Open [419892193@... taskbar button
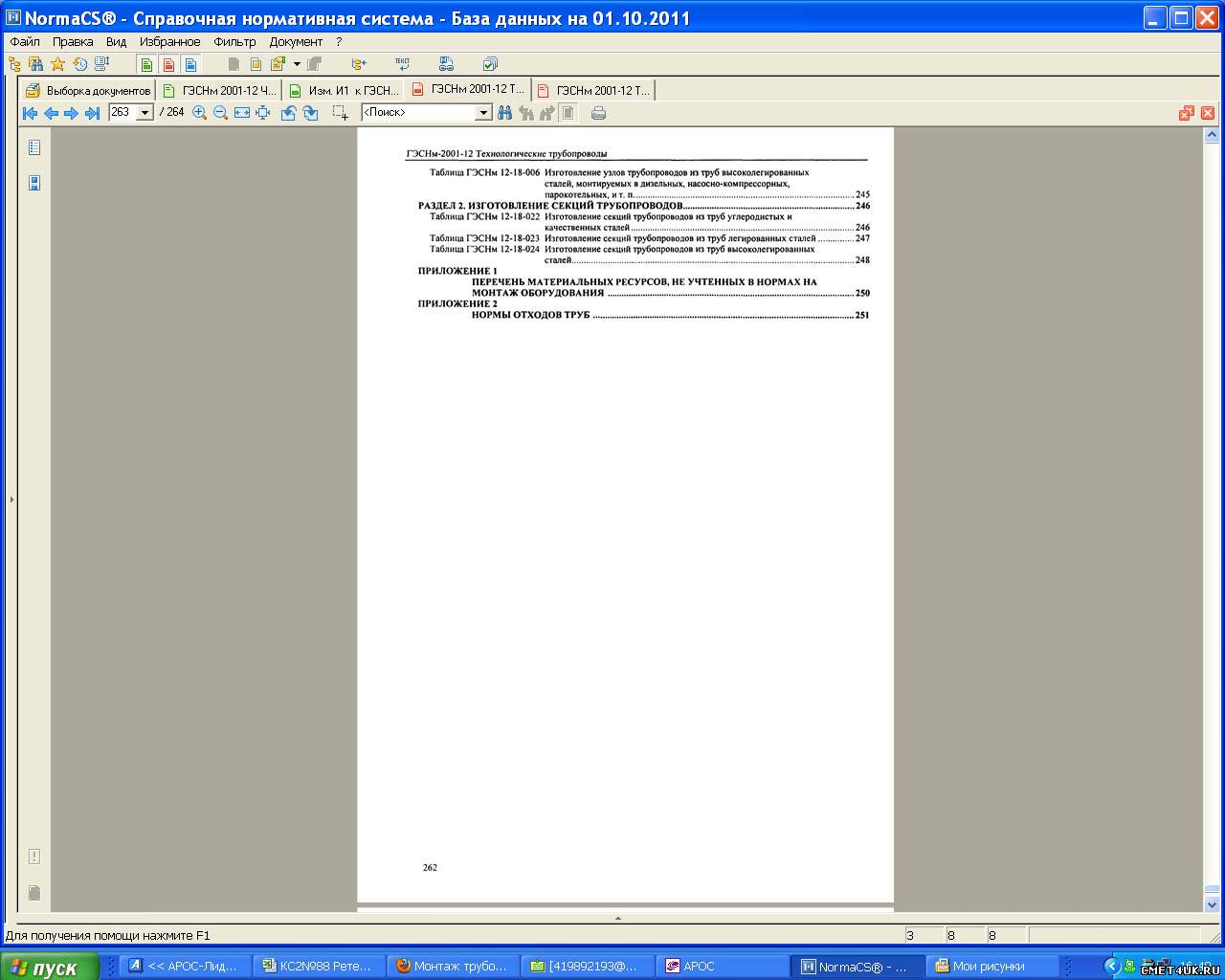 click(588, 967)
